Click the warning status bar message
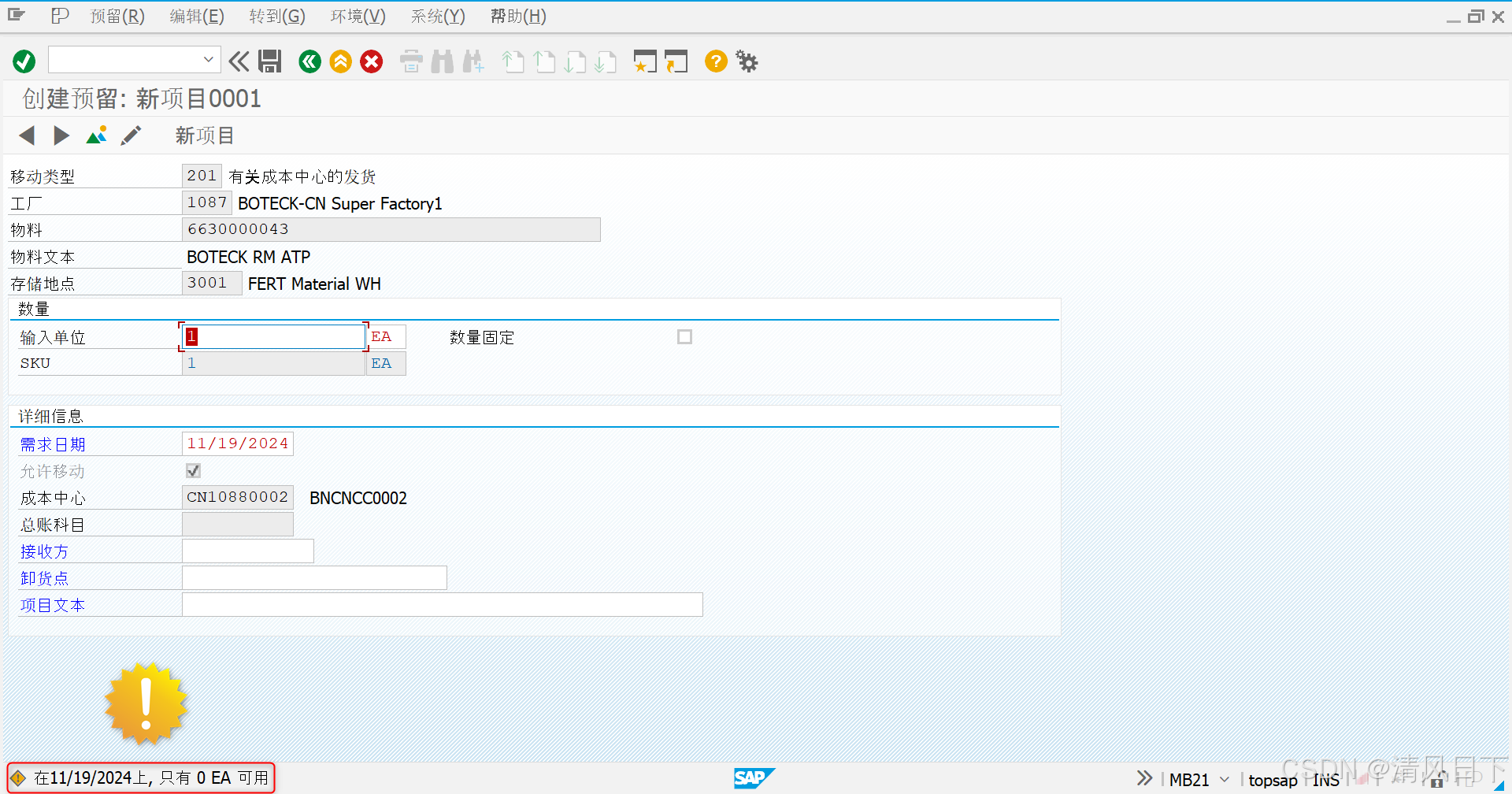 [x=142, y=778]
